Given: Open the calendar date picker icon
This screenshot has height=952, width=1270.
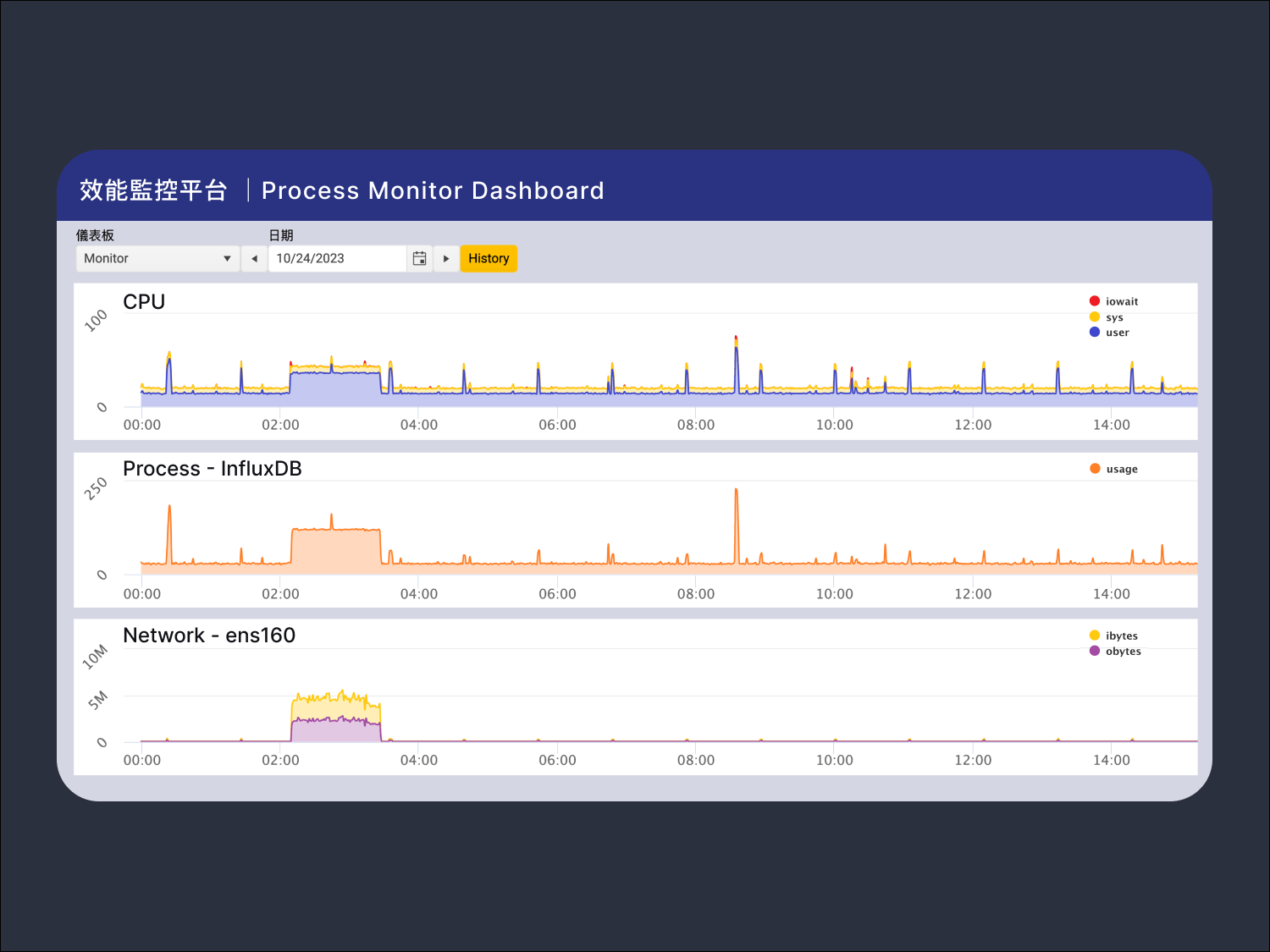Looking at the screenshot, I should (419, 259).
